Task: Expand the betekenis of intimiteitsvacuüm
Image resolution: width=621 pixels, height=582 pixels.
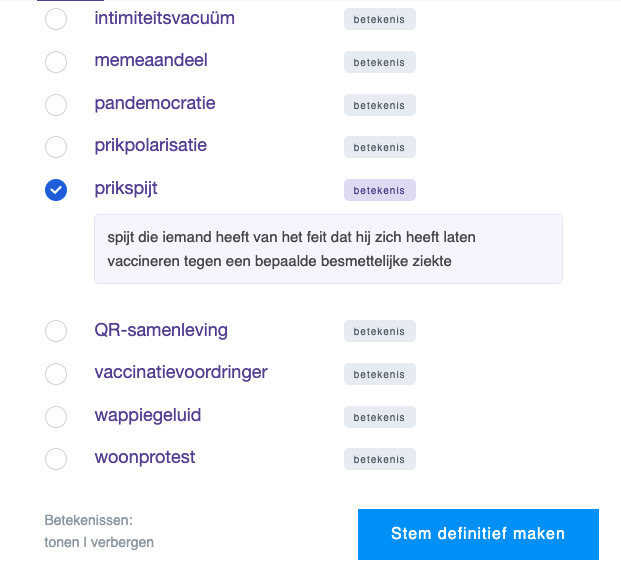Action: point(379,19)
